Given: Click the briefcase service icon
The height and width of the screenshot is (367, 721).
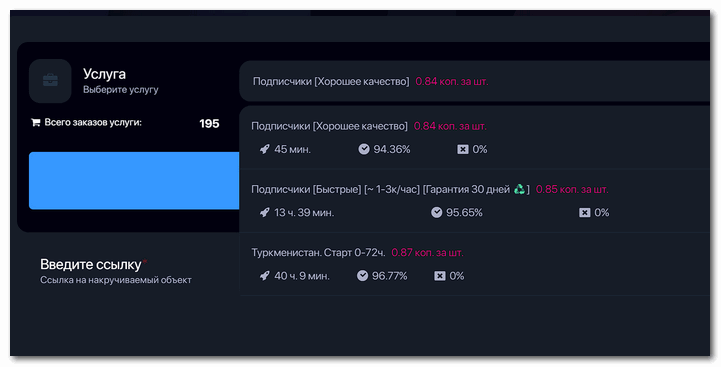Looking at the screenshot, I should 50,81.
